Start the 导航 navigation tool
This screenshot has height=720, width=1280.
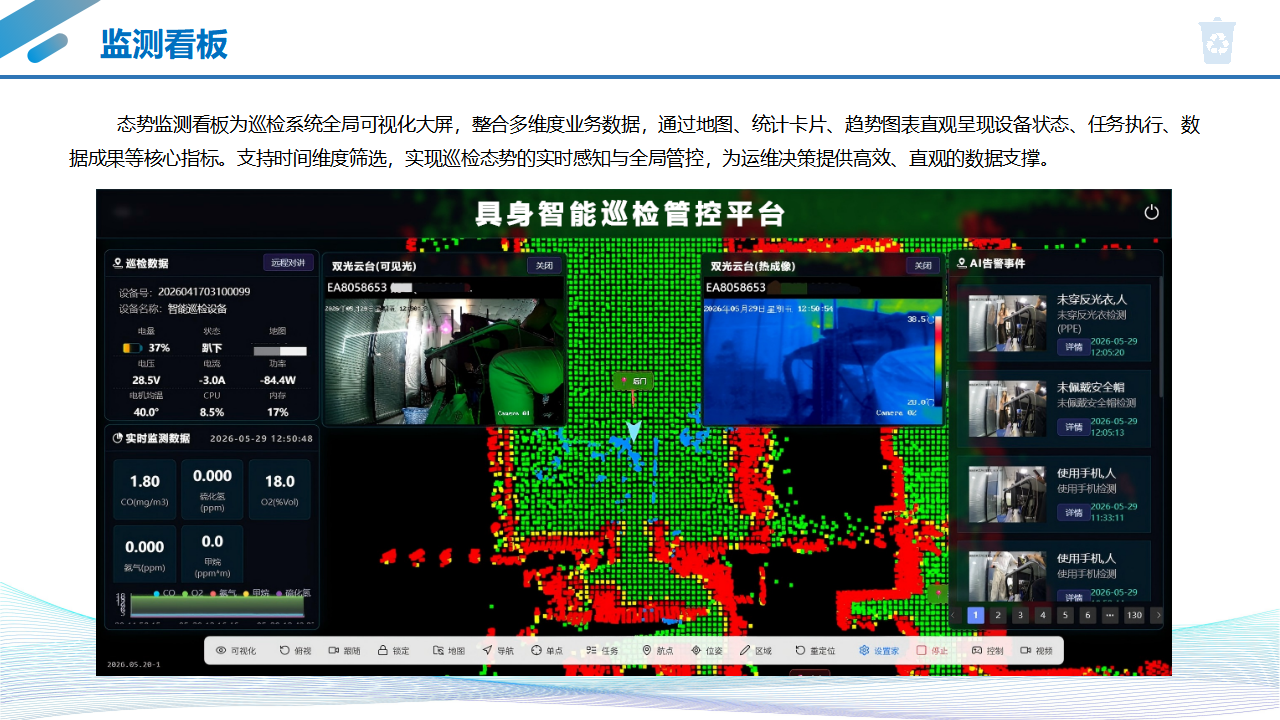pos(498,650)
